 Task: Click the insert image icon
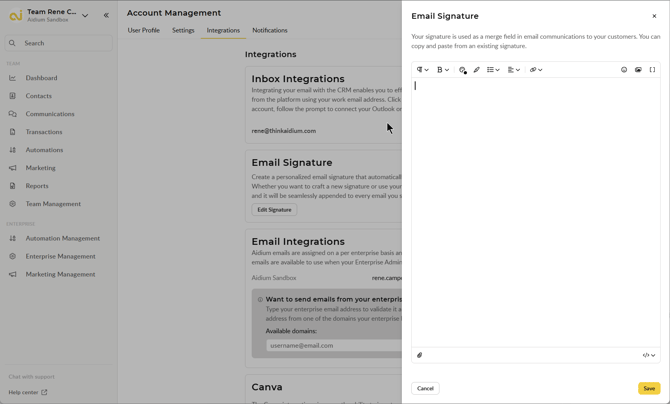tap(638, 70)
